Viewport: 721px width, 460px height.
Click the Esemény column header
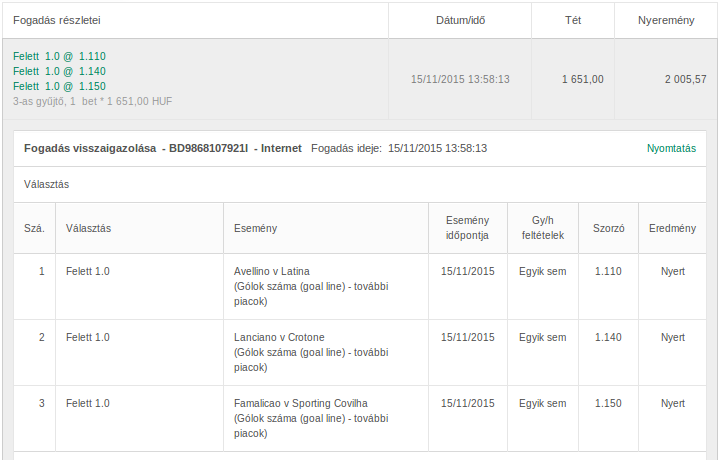255,228
